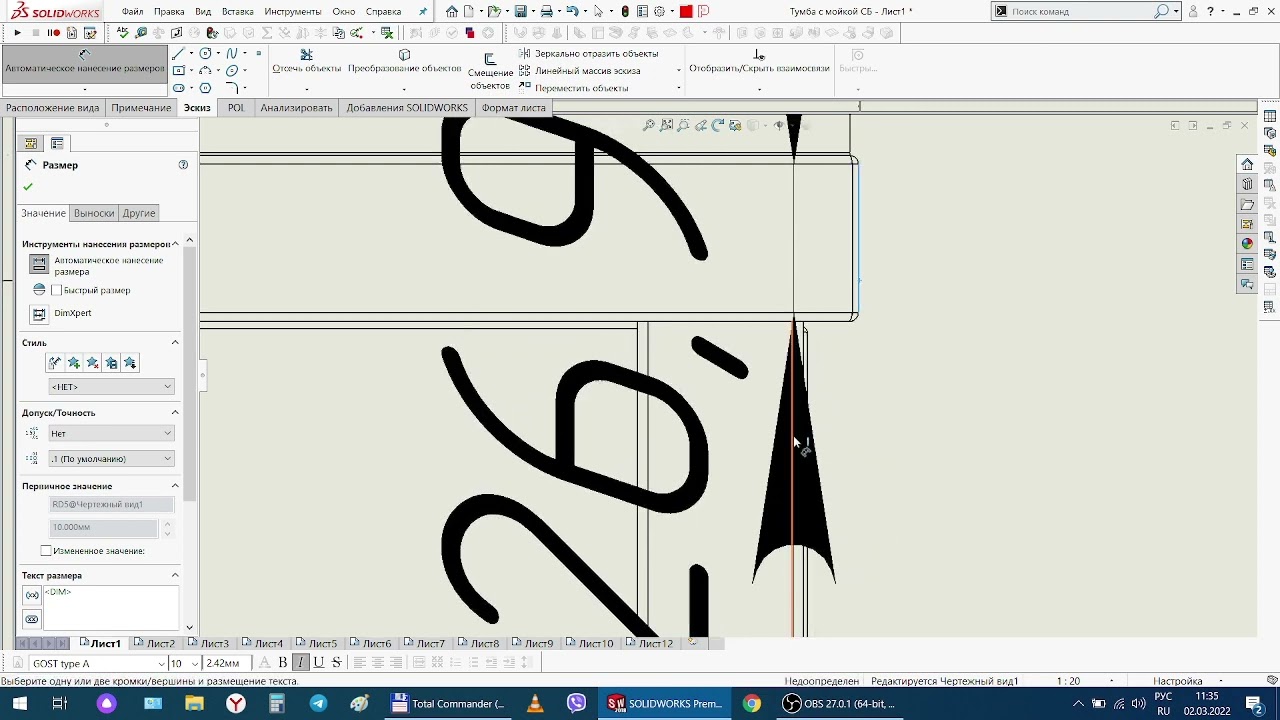Click the green checkmark to accept dimension
The width and height of the screenshot is (1280, 720).
[x=28, y=187]
